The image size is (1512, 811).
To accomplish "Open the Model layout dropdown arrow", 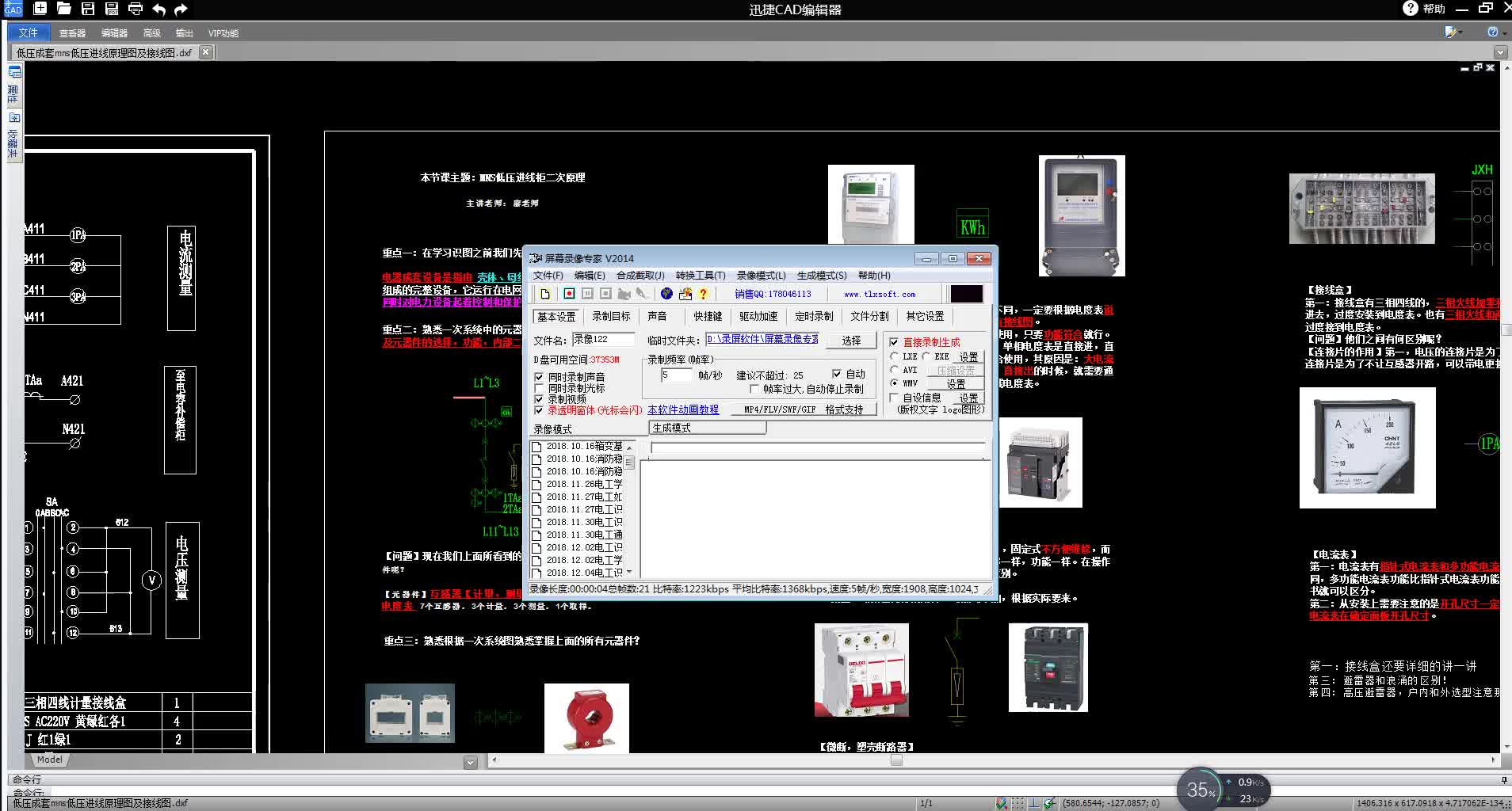I will click(x=470, y=763).
